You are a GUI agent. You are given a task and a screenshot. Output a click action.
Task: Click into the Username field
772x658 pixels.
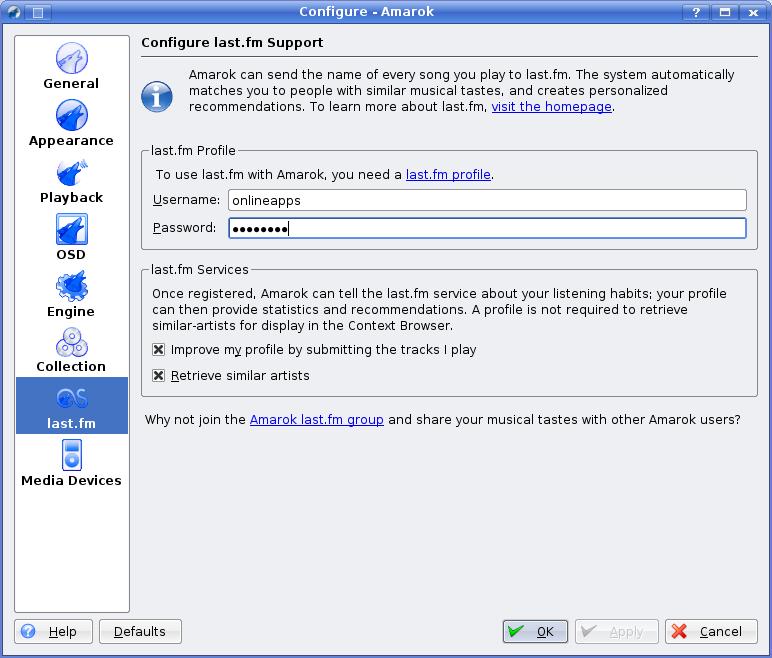pos(487,200)
